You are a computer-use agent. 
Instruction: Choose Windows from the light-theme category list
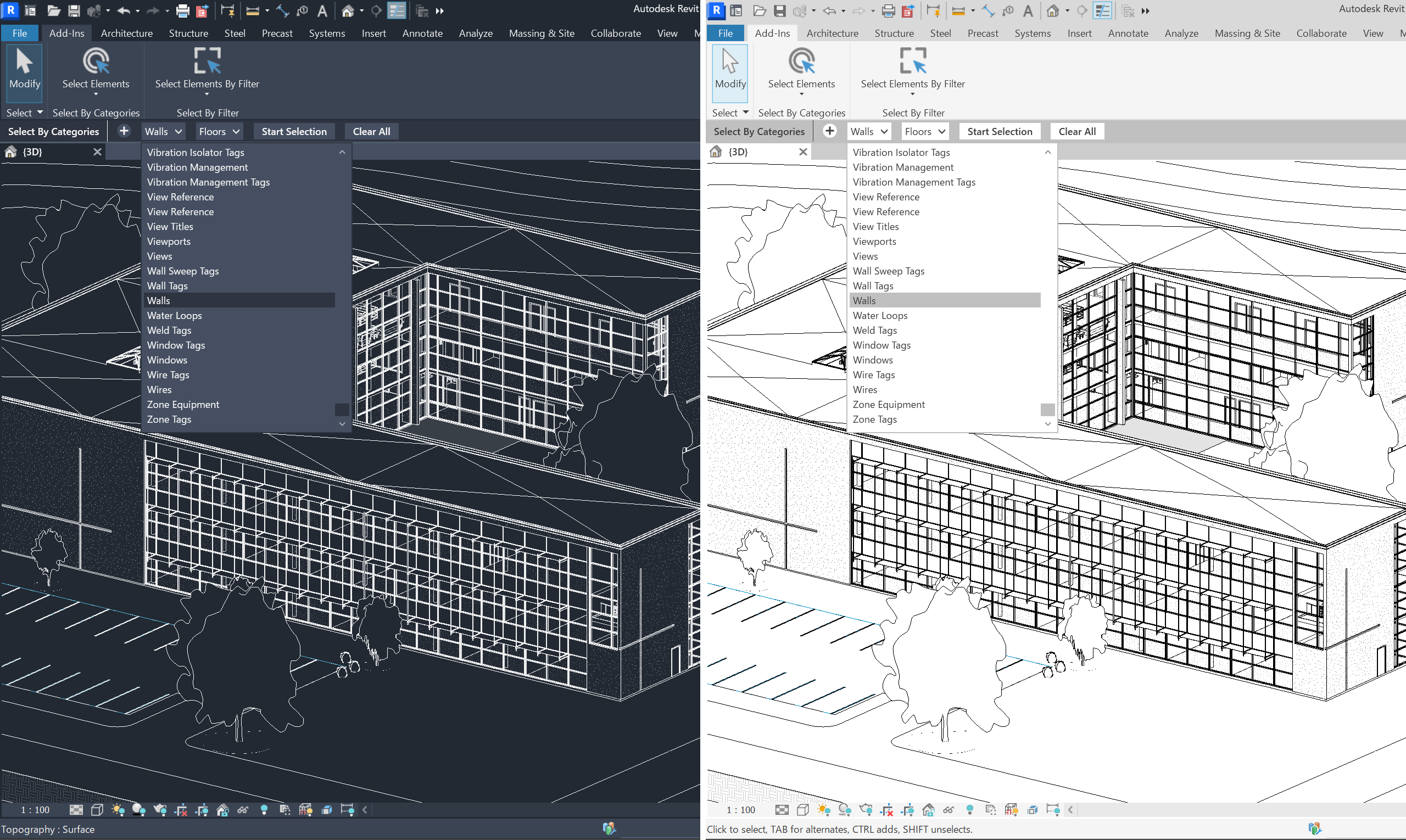873,360
